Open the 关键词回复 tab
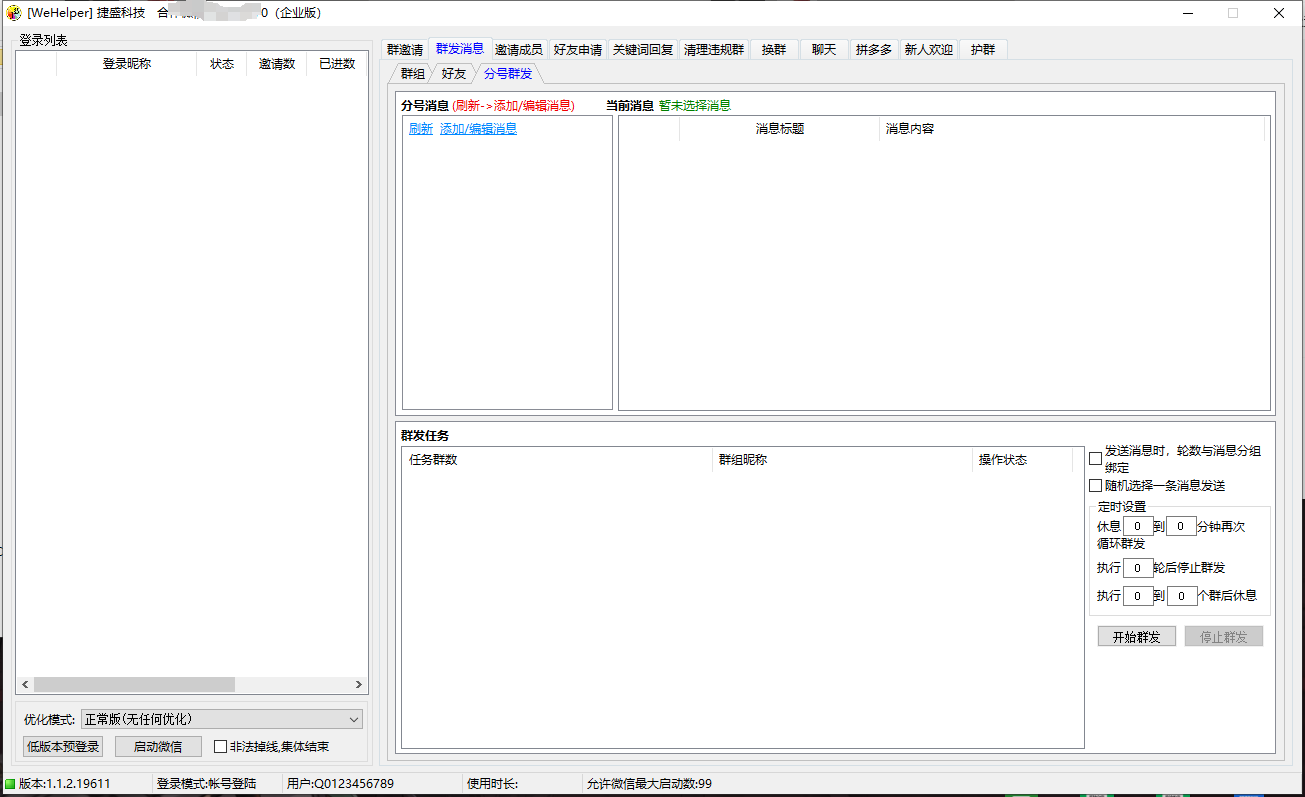Image resolution: width=1305 pixels, height=797 pixels. 643,50
